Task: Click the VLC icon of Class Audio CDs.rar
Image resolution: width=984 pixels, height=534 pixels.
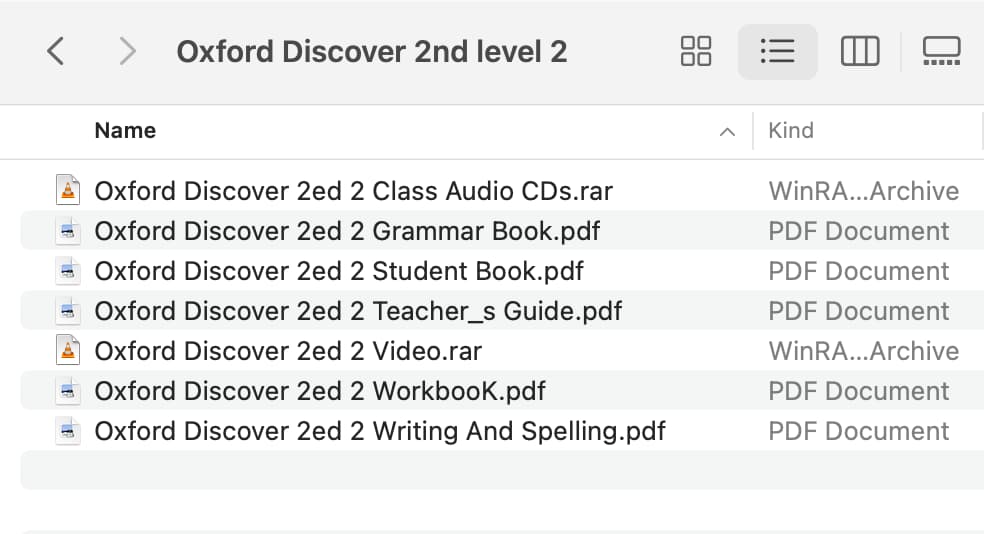Action: (68, 190)
